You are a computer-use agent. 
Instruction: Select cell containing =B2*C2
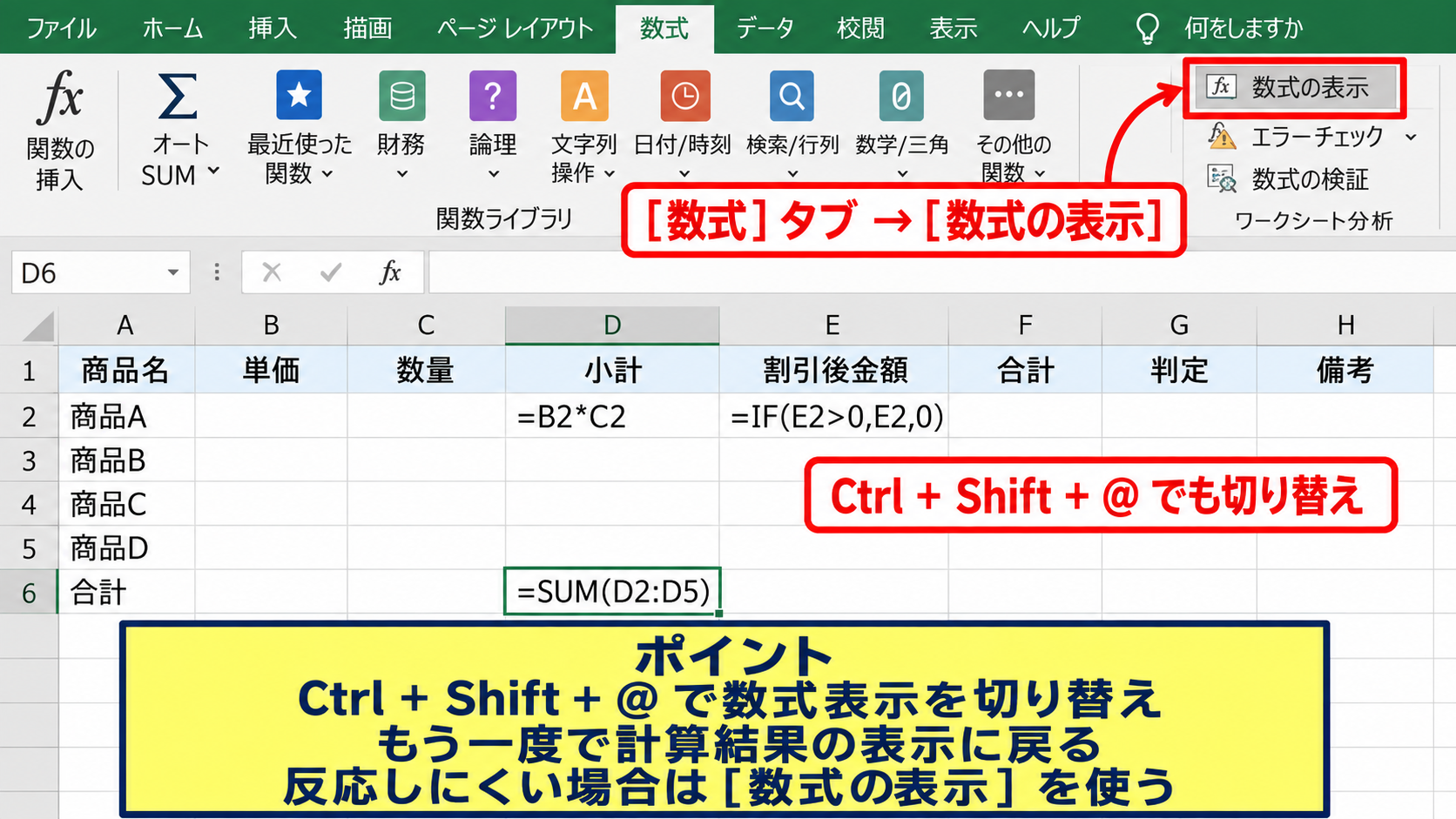(x=612, y=417)
